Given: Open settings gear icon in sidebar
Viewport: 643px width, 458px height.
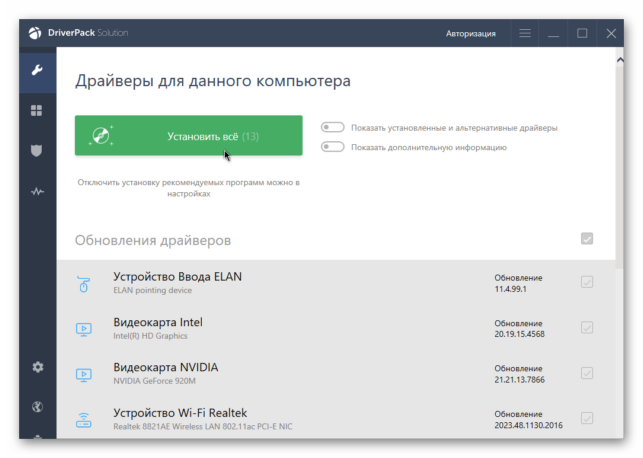Looking at the screenshot, I should (x=38, y=367).
